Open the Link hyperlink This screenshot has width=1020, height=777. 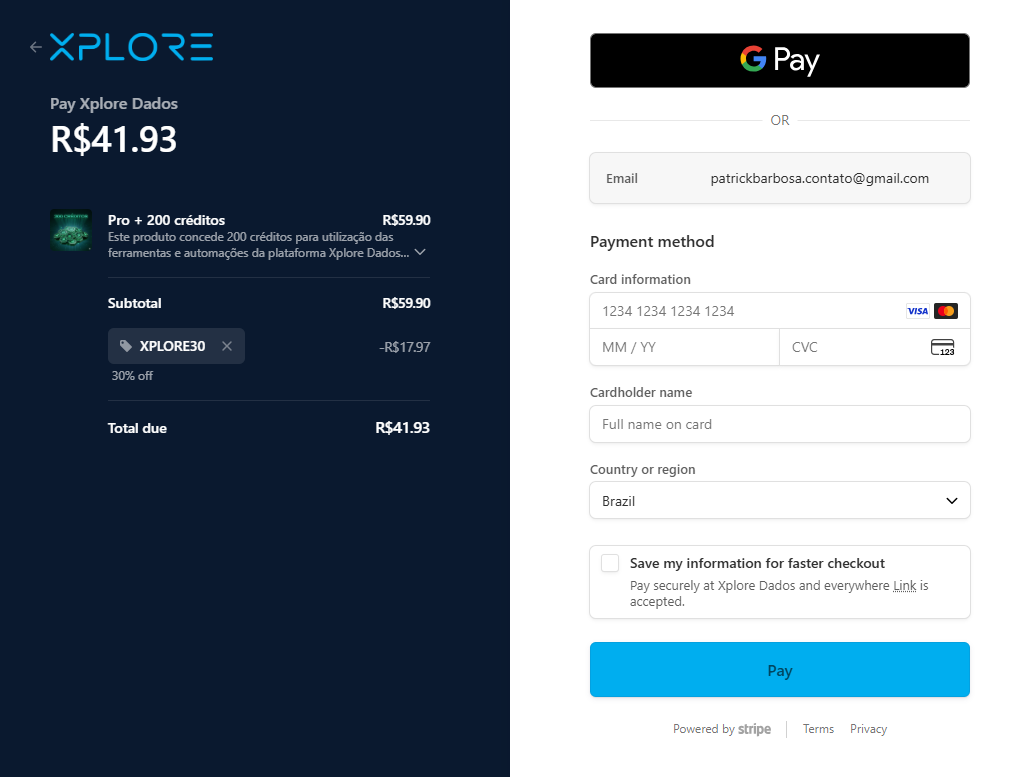click(x=904, y=586)
